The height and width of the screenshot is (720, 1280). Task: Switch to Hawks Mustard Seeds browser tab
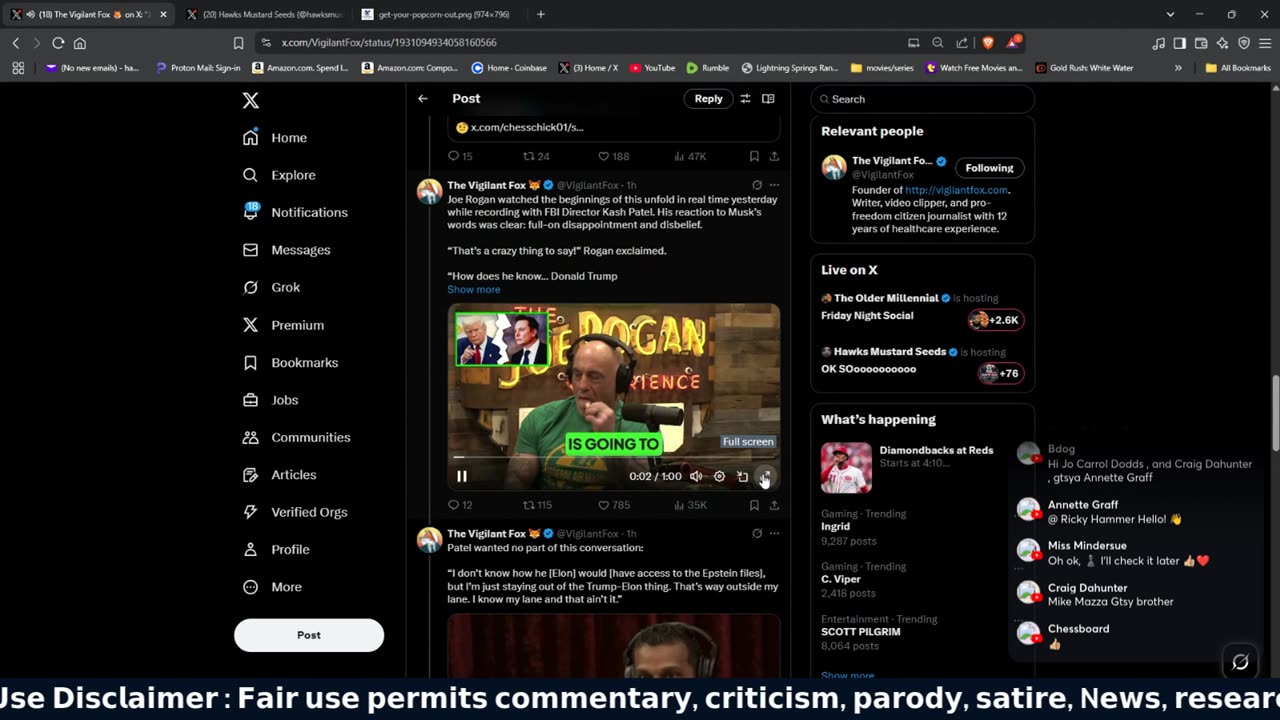point(265,14)
